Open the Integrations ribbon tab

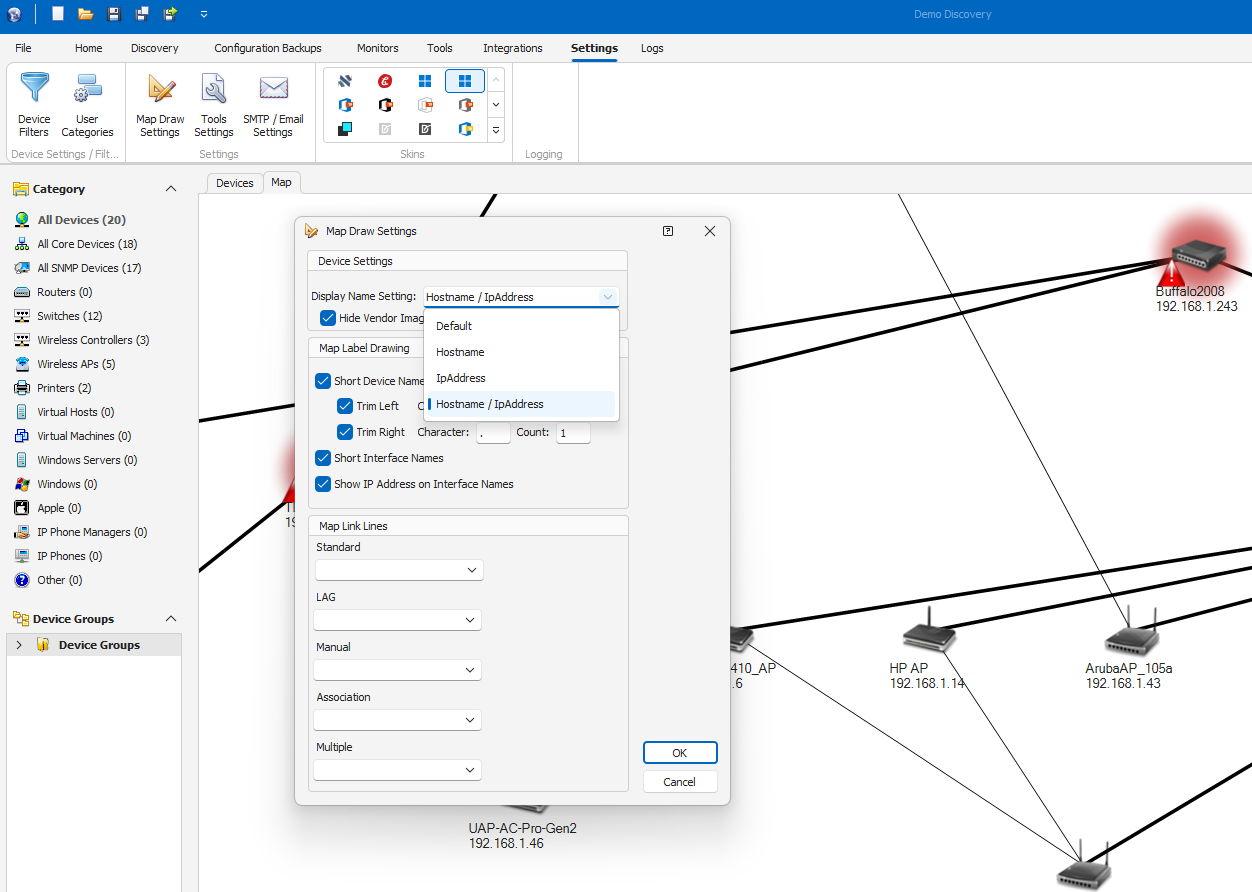[513, 48]
